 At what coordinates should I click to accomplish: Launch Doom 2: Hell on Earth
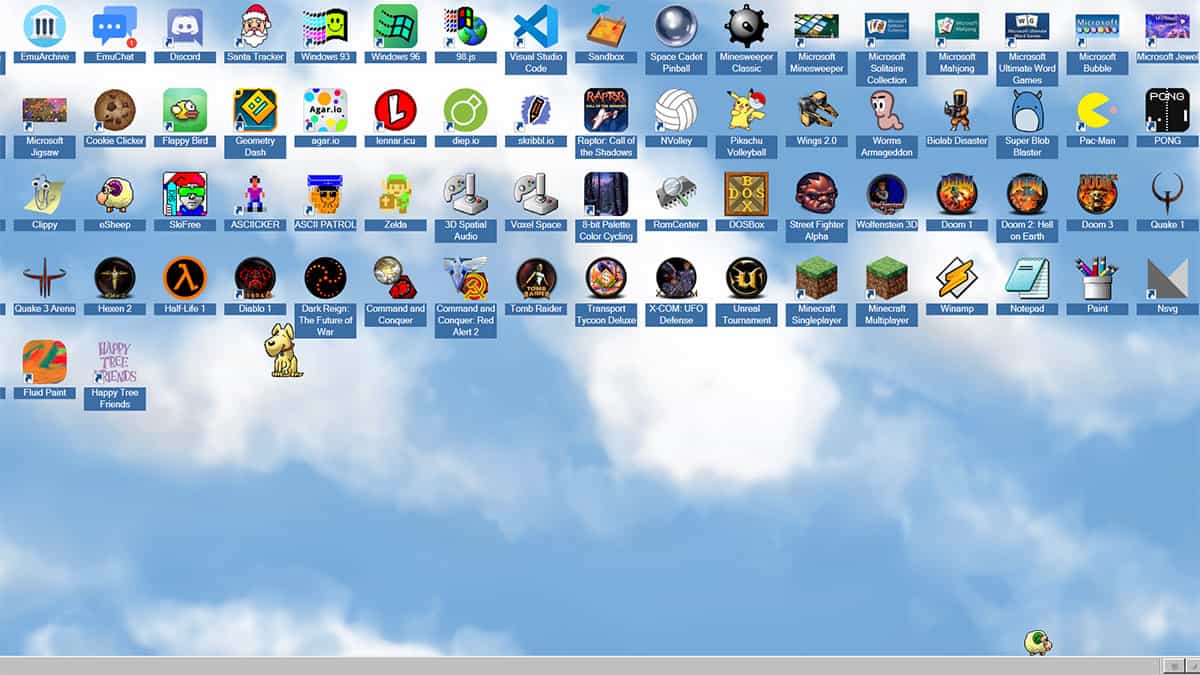[1026, 195]
